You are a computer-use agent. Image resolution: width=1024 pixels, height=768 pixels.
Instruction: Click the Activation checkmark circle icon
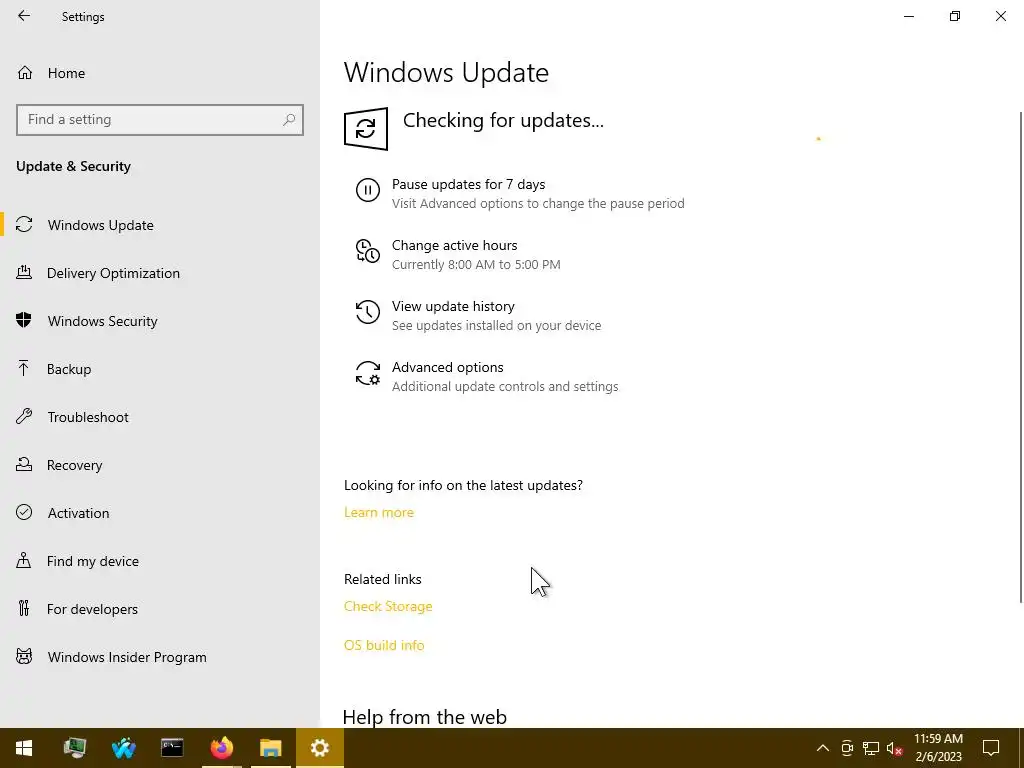[x=24, y=512]
